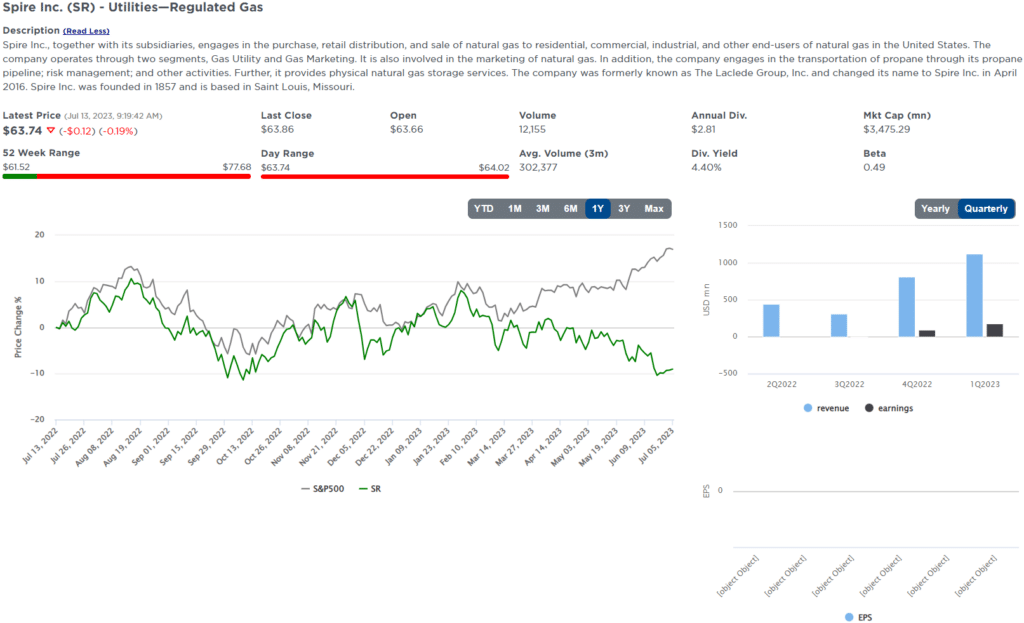Click the Open value $63.66
This screenshot has width=1024, height=623.
click(x=406, y=129)
